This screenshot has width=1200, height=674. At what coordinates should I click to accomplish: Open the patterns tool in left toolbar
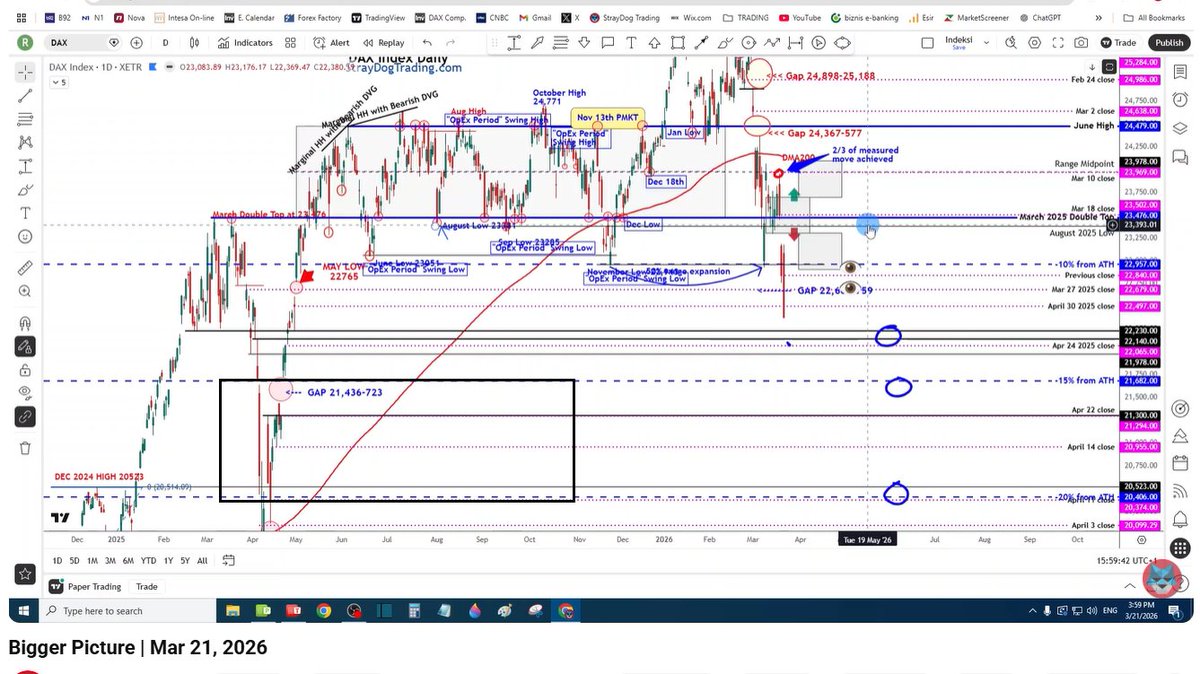[25, 141]
